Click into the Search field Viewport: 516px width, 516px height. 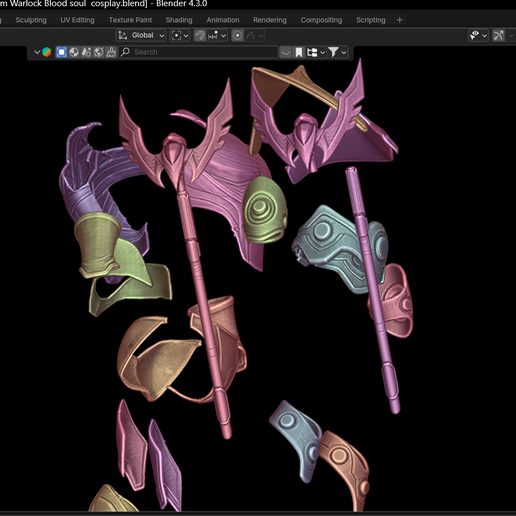[199, 52]
